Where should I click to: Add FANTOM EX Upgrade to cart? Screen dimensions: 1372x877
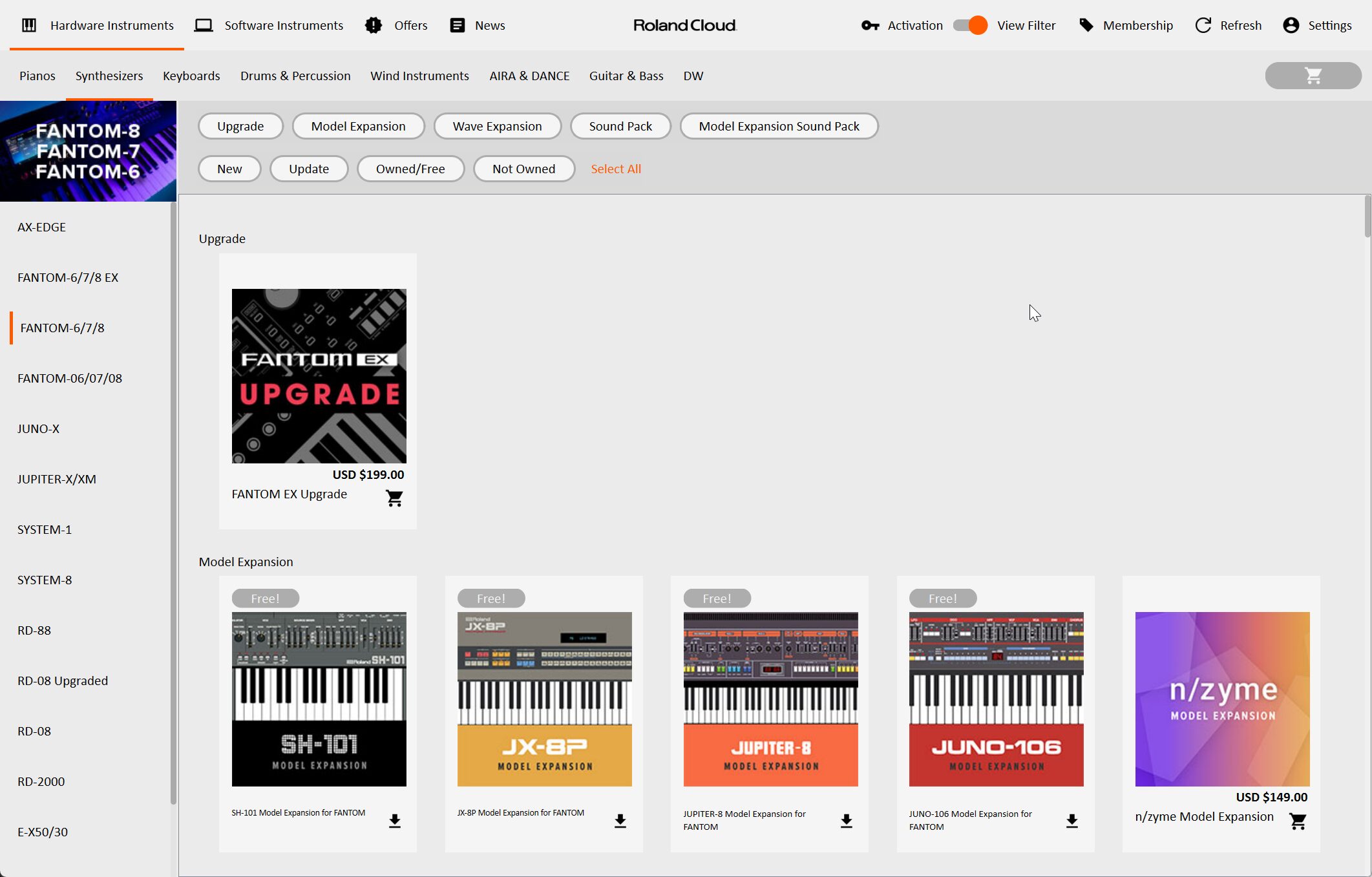point(394,498)
